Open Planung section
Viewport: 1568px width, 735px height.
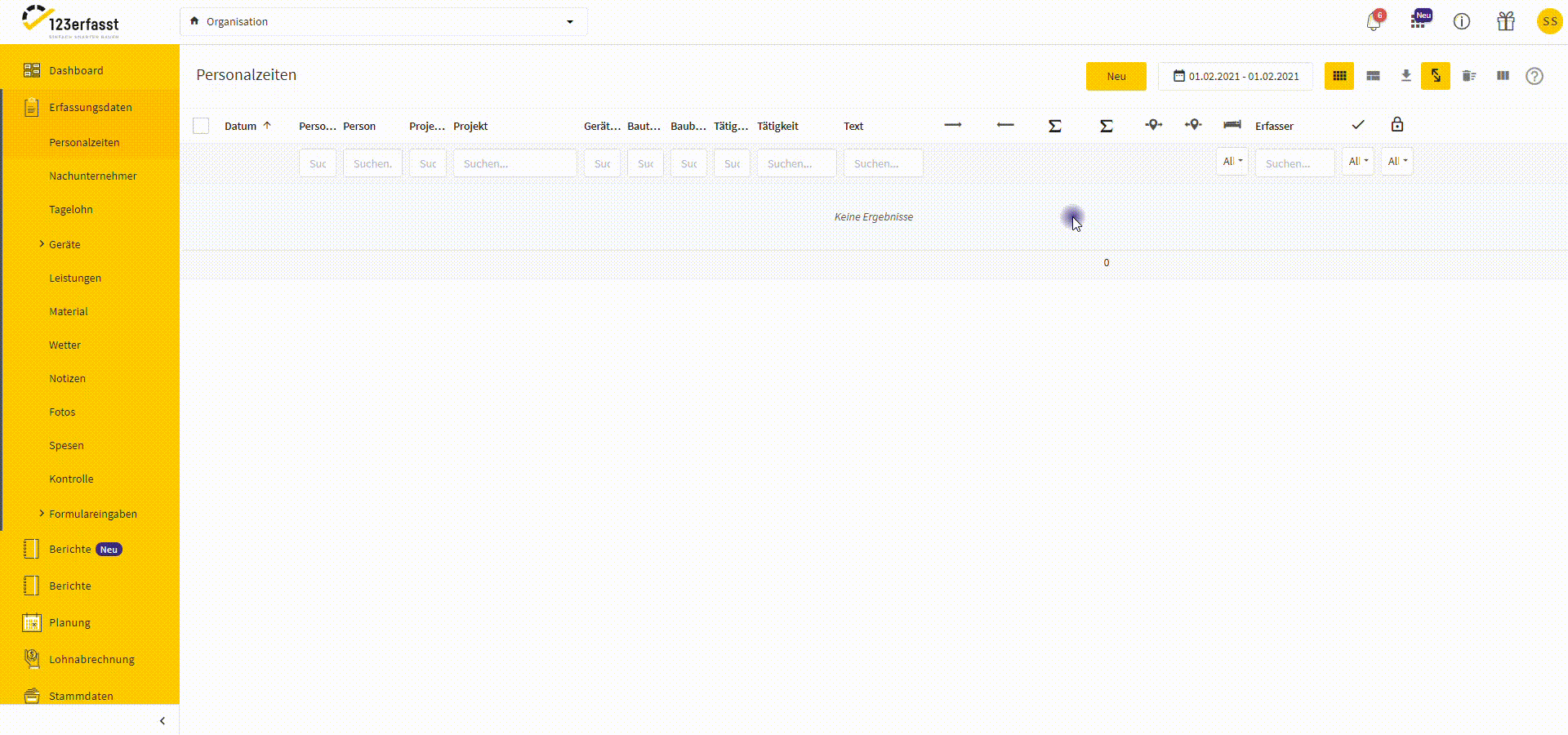(69, 622)
